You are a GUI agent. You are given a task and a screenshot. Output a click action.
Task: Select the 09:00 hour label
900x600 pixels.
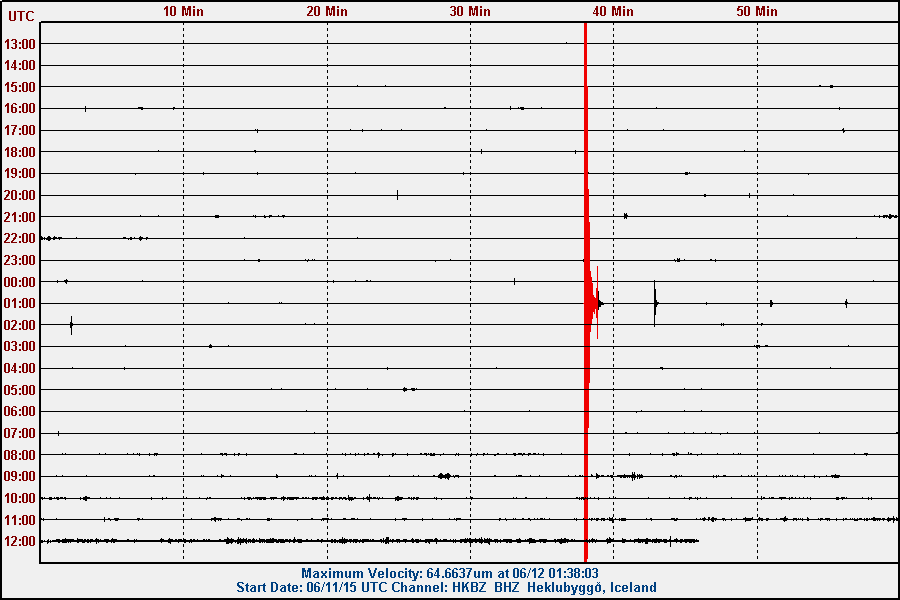[x=20, y=476]
